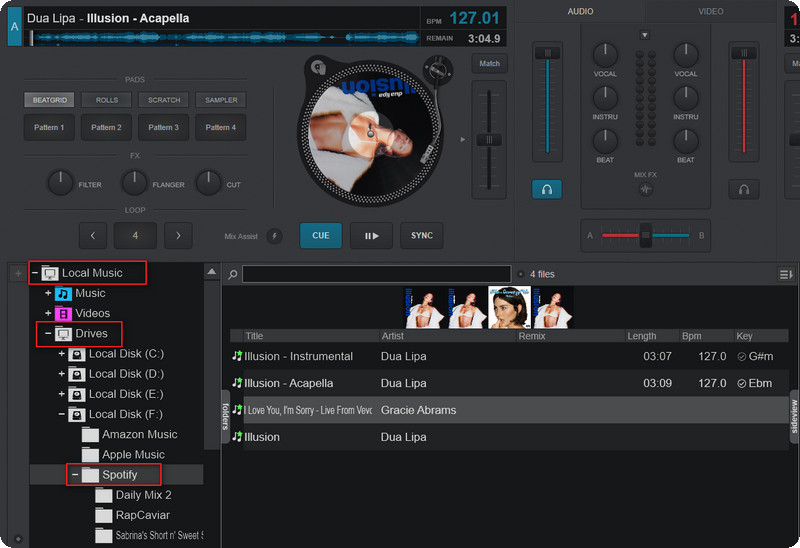Select the SCRATCH pad mode

click(164, 100)
